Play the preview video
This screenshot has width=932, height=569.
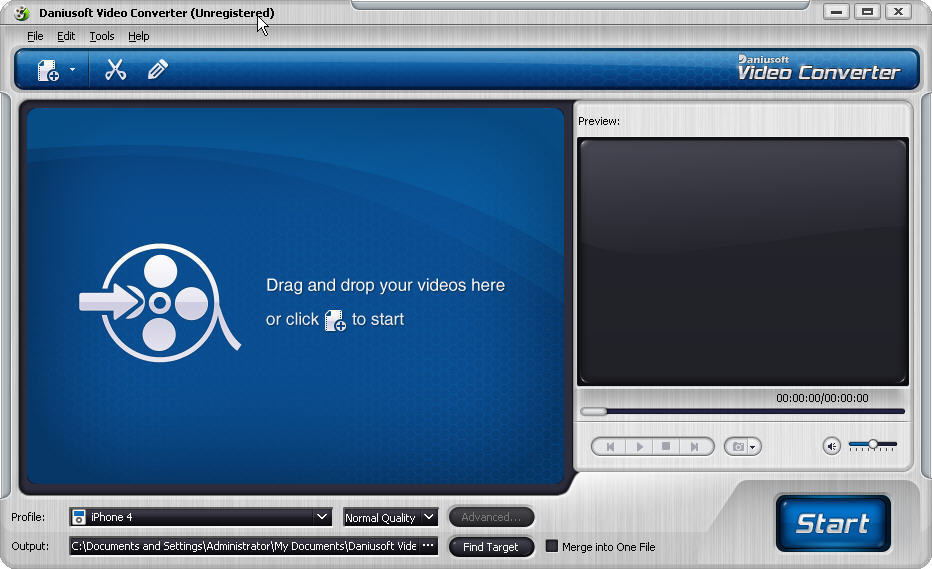(640, 447)
